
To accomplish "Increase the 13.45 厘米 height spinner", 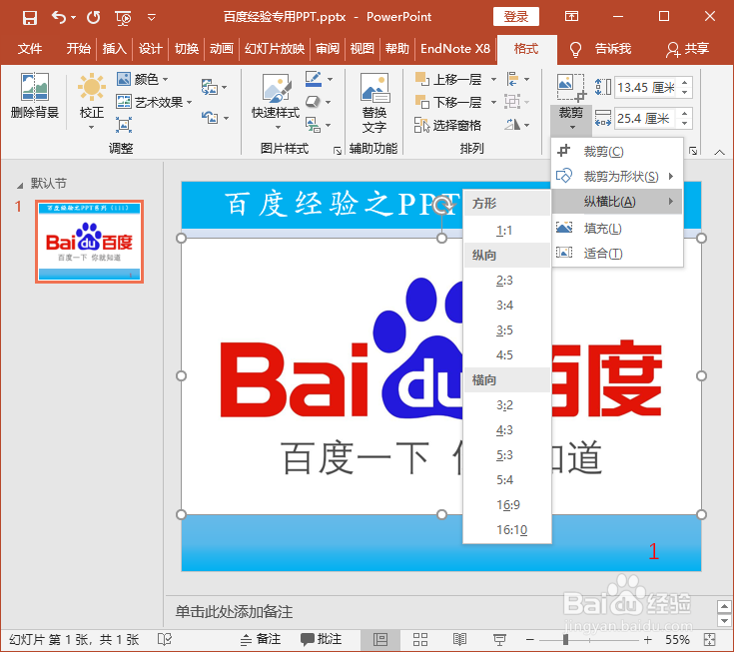I will [x=685, y=83].
